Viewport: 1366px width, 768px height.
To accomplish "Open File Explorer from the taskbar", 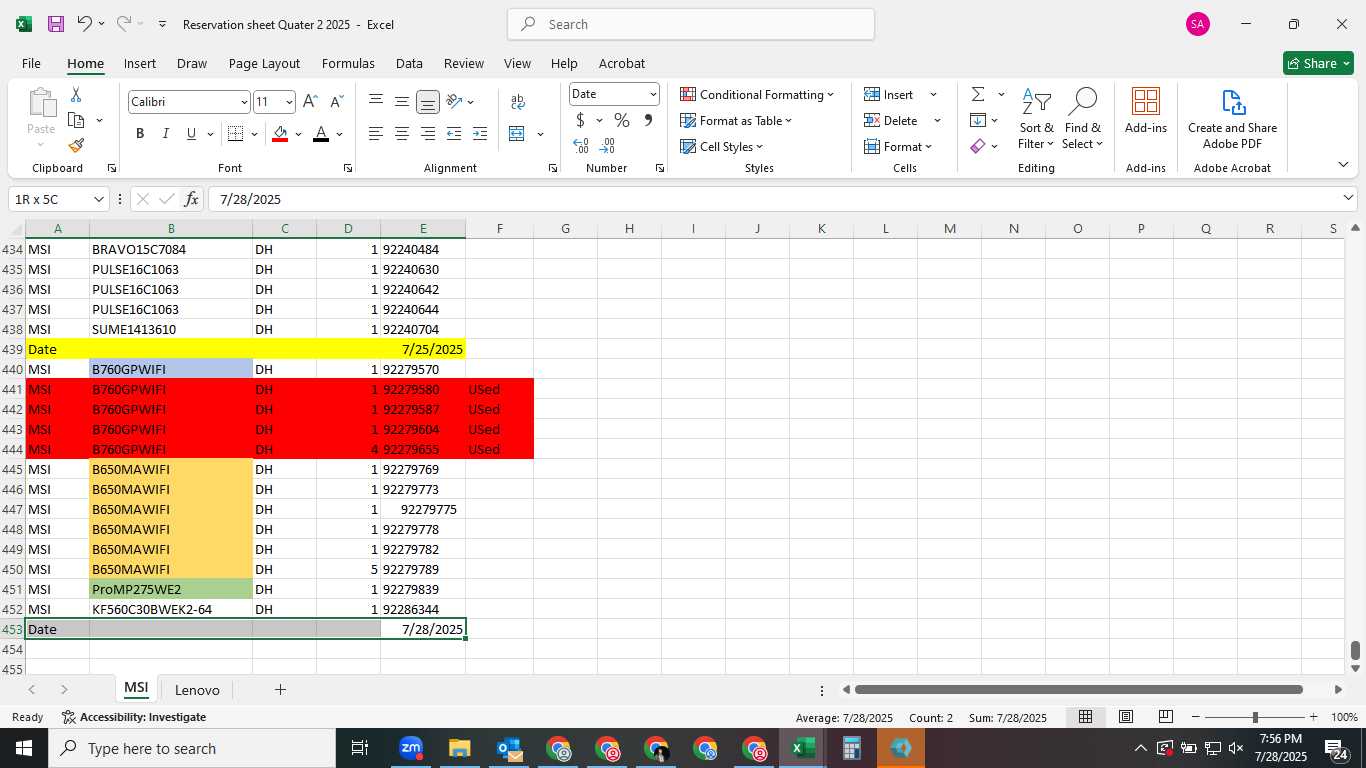I will 460,748.
